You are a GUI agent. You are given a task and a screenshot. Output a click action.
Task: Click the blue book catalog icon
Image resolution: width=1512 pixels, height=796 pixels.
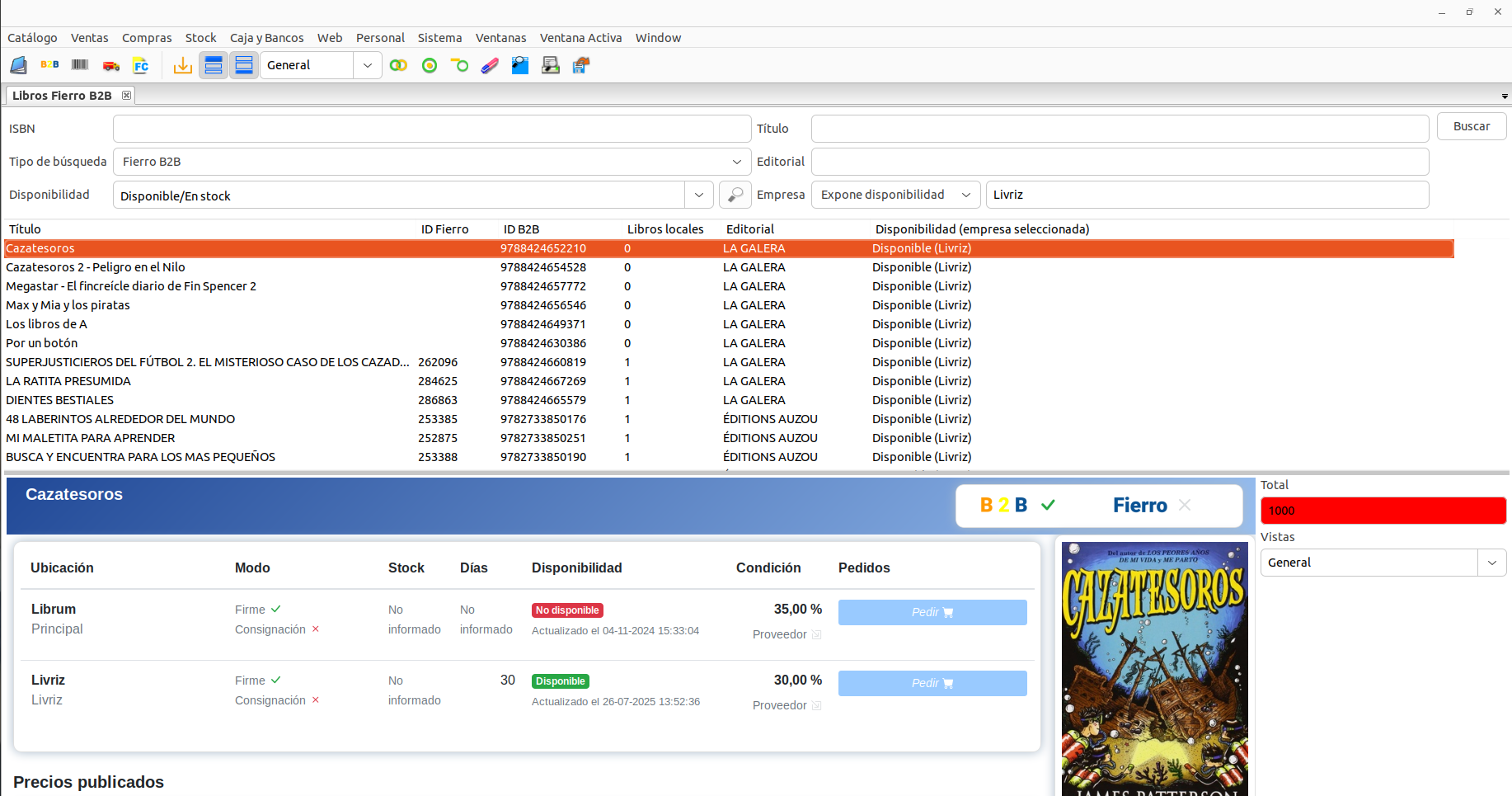[x=19, y=65]
